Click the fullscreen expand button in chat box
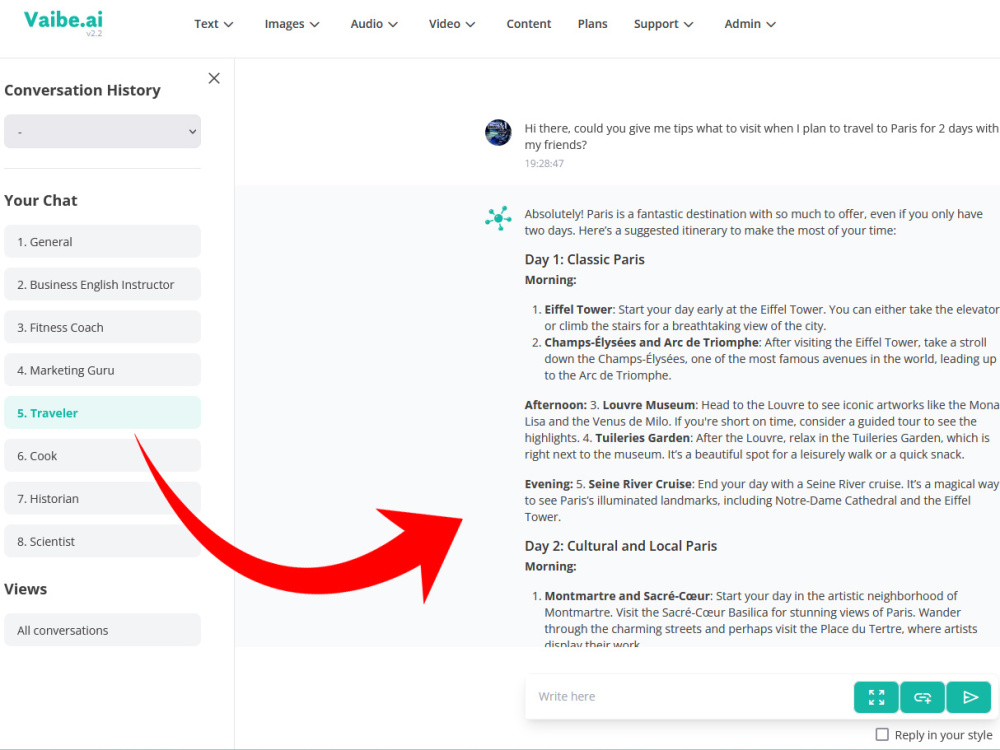This screenshot has width=1000, height=750. (x=876, y=697)
